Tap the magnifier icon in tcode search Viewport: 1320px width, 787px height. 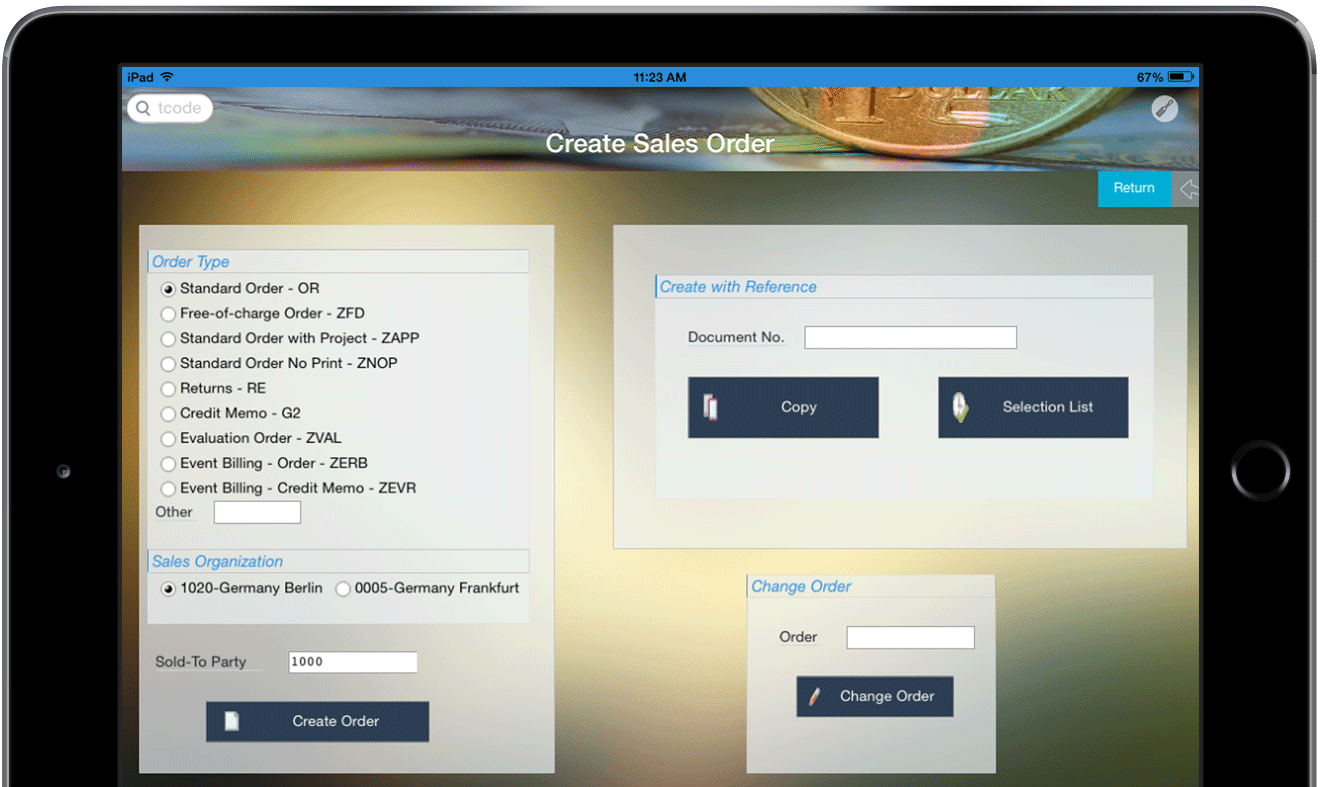(x=144, y=108)
